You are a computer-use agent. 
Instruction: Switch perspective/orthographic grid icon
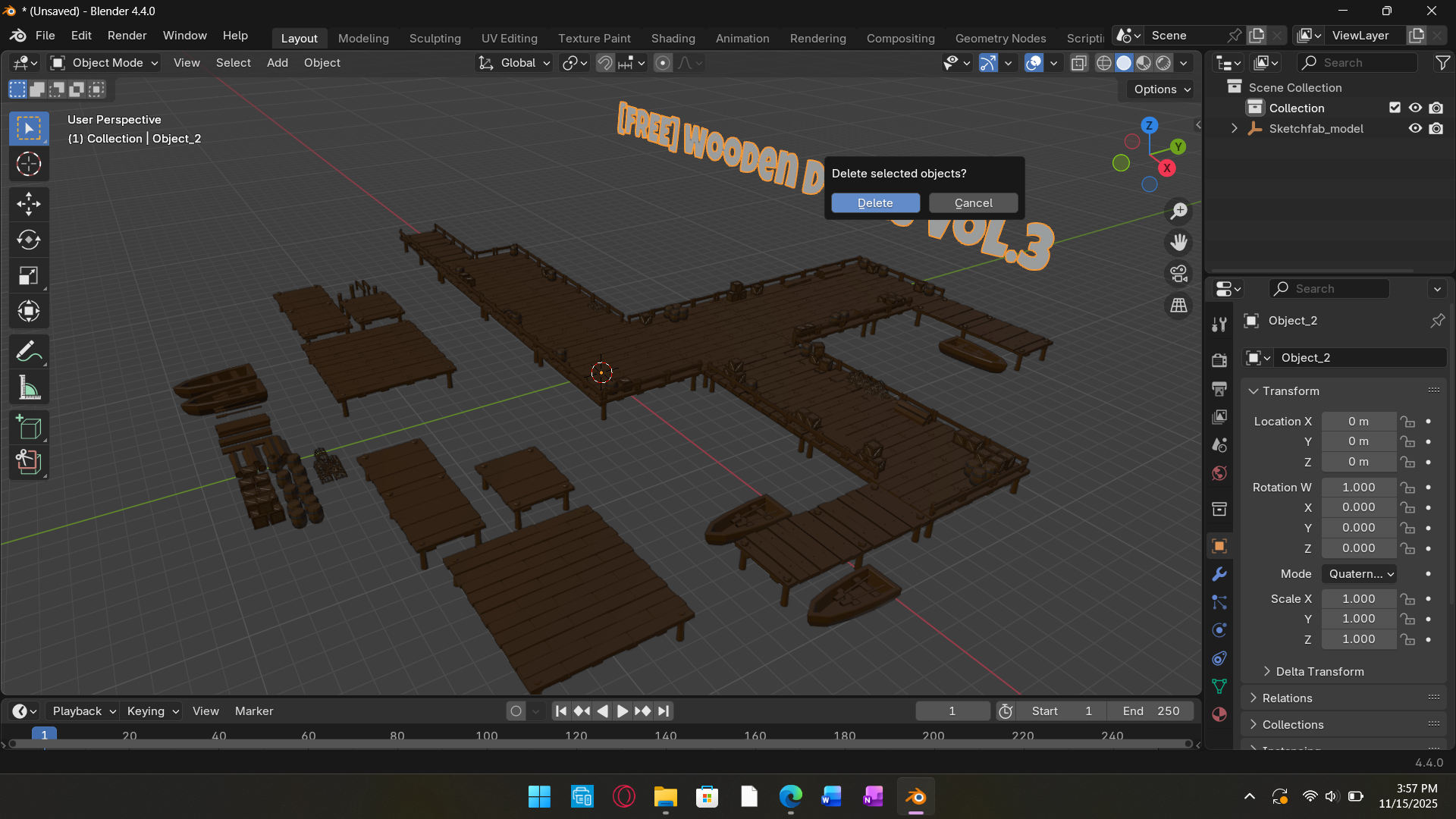[x=1178, y=306]
